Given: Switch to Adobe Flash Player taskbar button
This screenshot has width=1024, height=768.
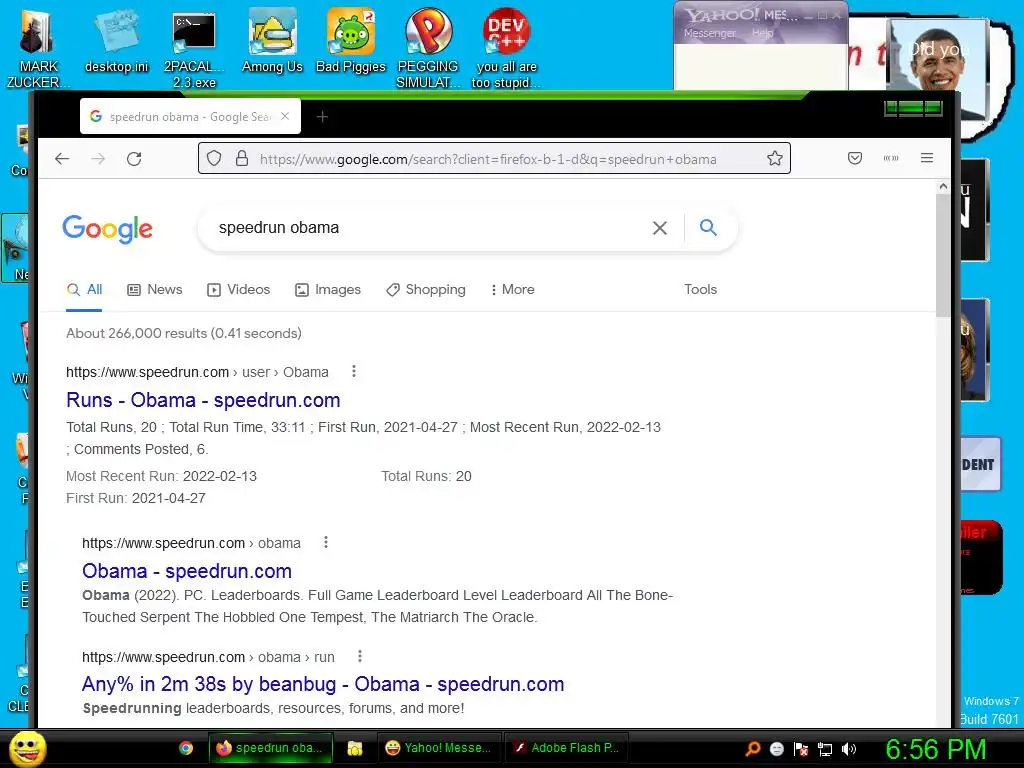Looking at the screenshot, I should click(x=566, y=748).
